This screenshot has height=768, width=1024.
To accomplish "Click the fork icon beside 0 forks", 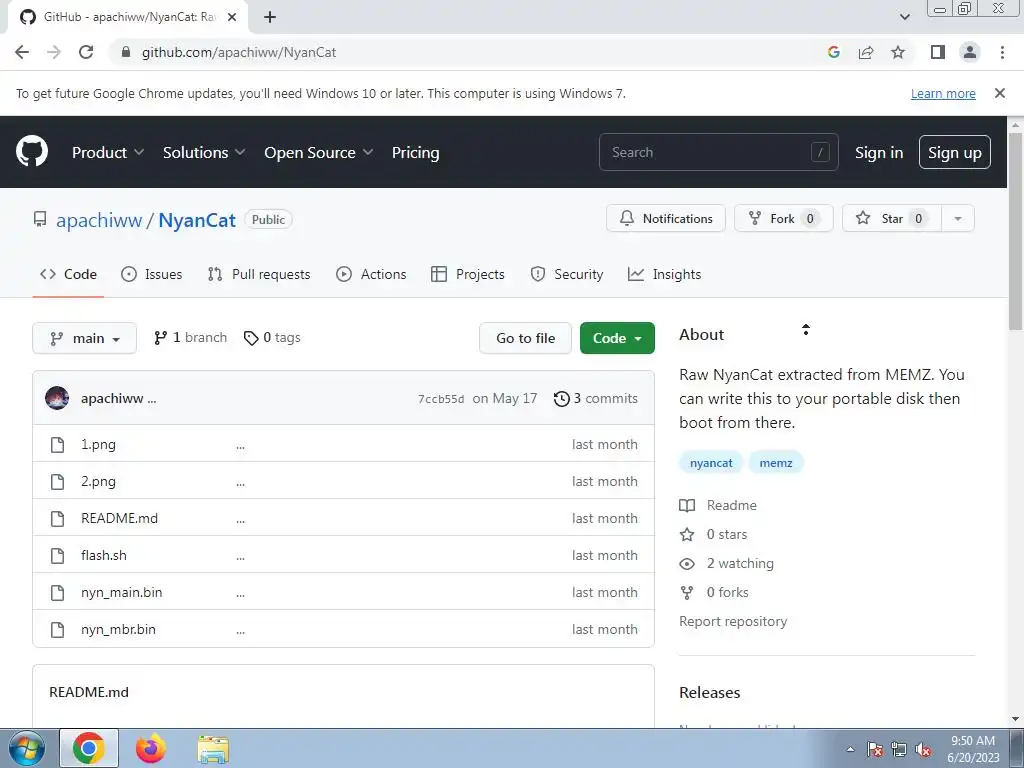I will tap(687, 592).
